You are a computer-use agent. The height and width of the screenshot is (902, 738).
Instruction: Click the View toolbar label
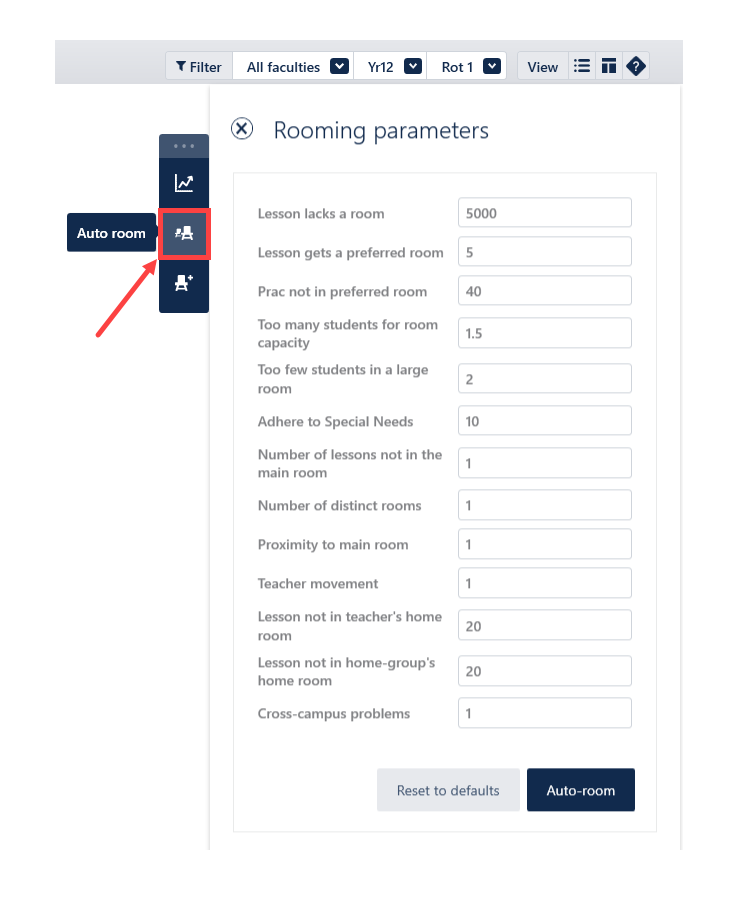point(542,67)
